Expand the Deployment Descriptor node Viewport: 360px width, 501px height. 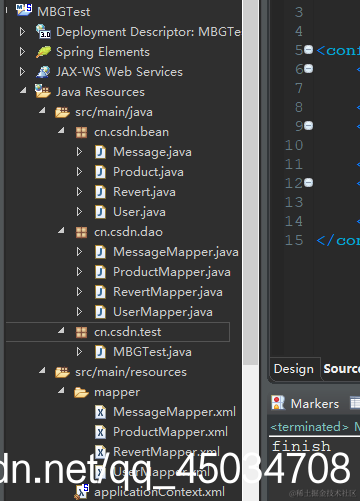[x=22, y=32]
